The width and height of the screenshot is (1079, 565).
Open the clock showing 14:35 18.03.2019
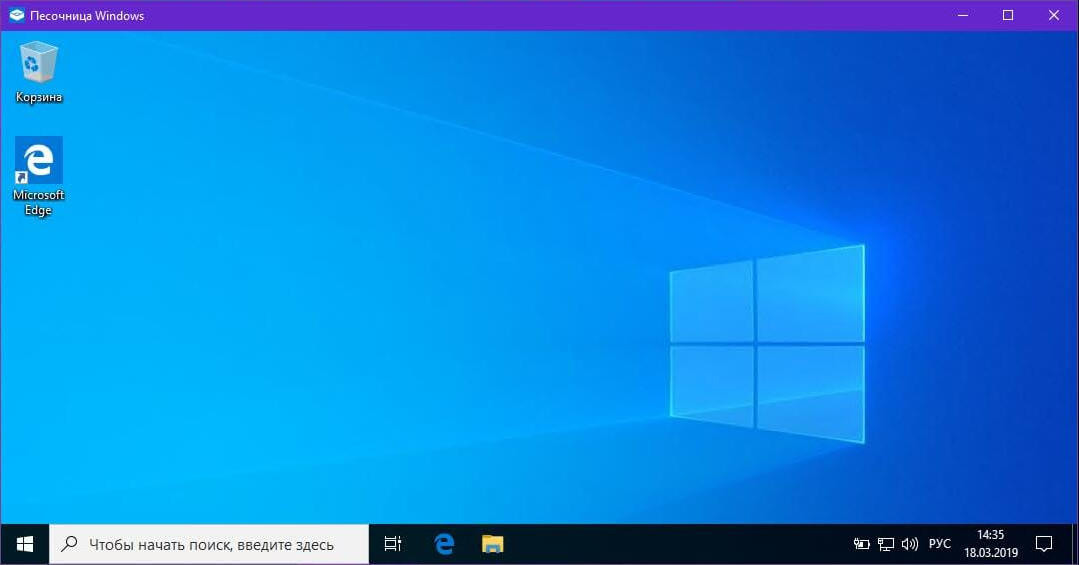point(990,544)
